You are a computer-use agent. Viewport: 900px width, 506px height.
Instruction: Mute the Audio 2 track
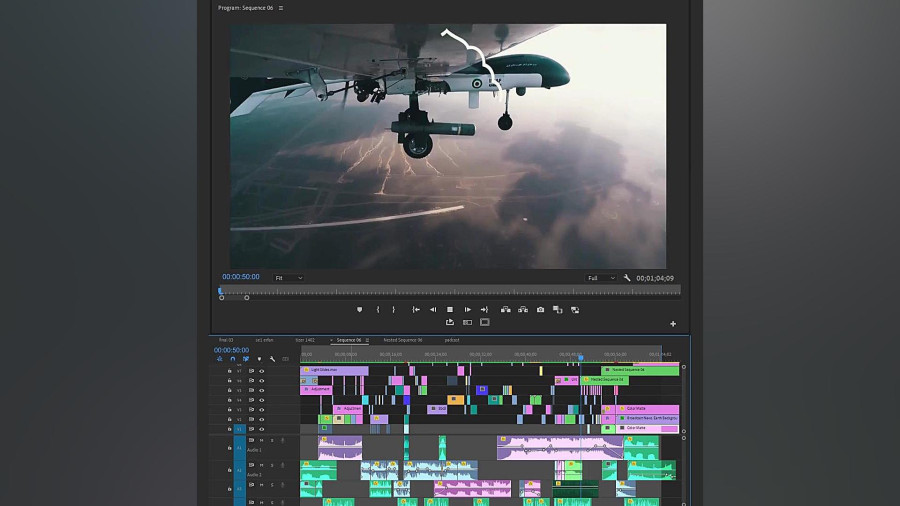261,465
